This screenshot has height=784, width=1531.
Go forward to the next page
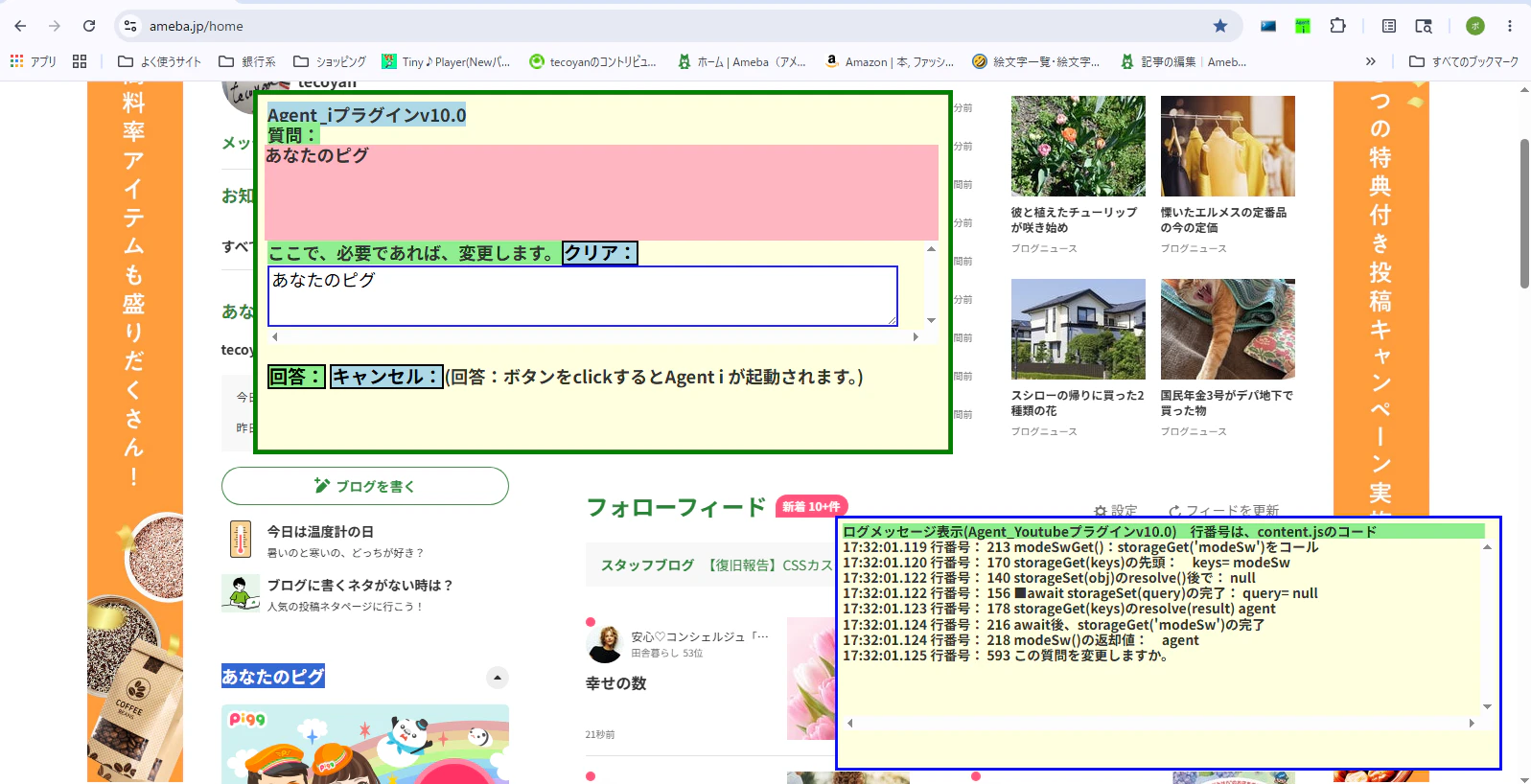click(55, 26)
